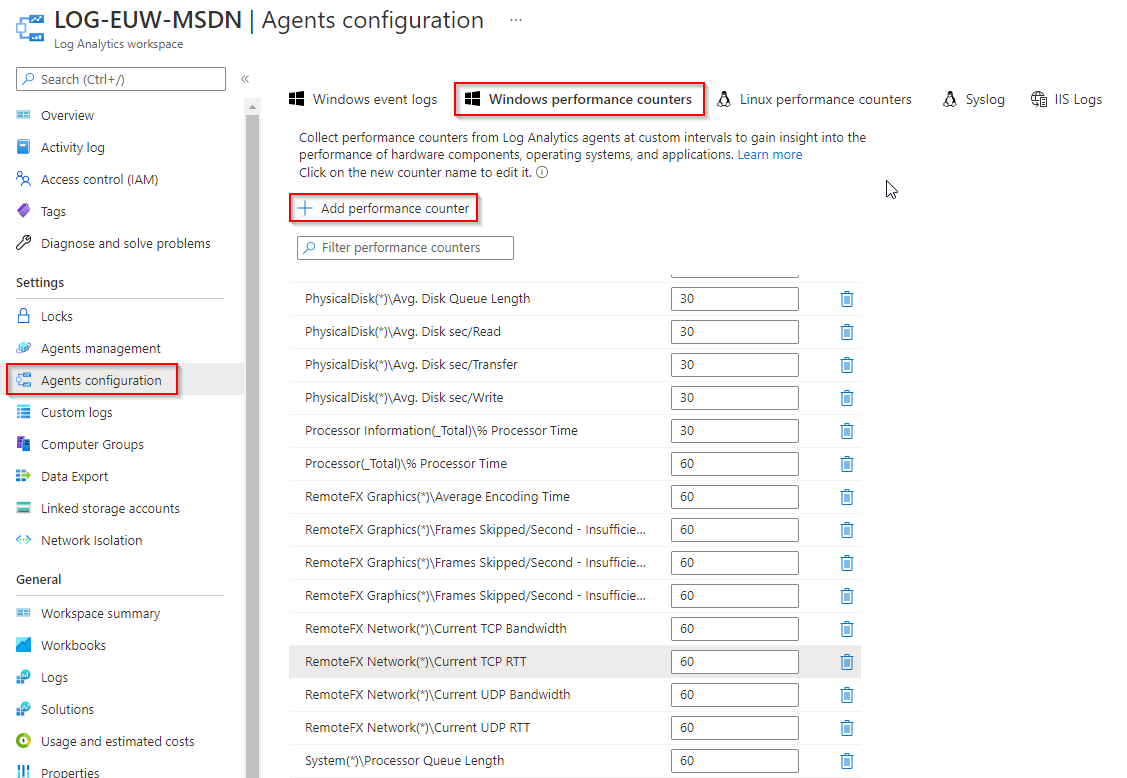Follow the Learn more link
Screen dimensions: 1127x778
(769, 155)
